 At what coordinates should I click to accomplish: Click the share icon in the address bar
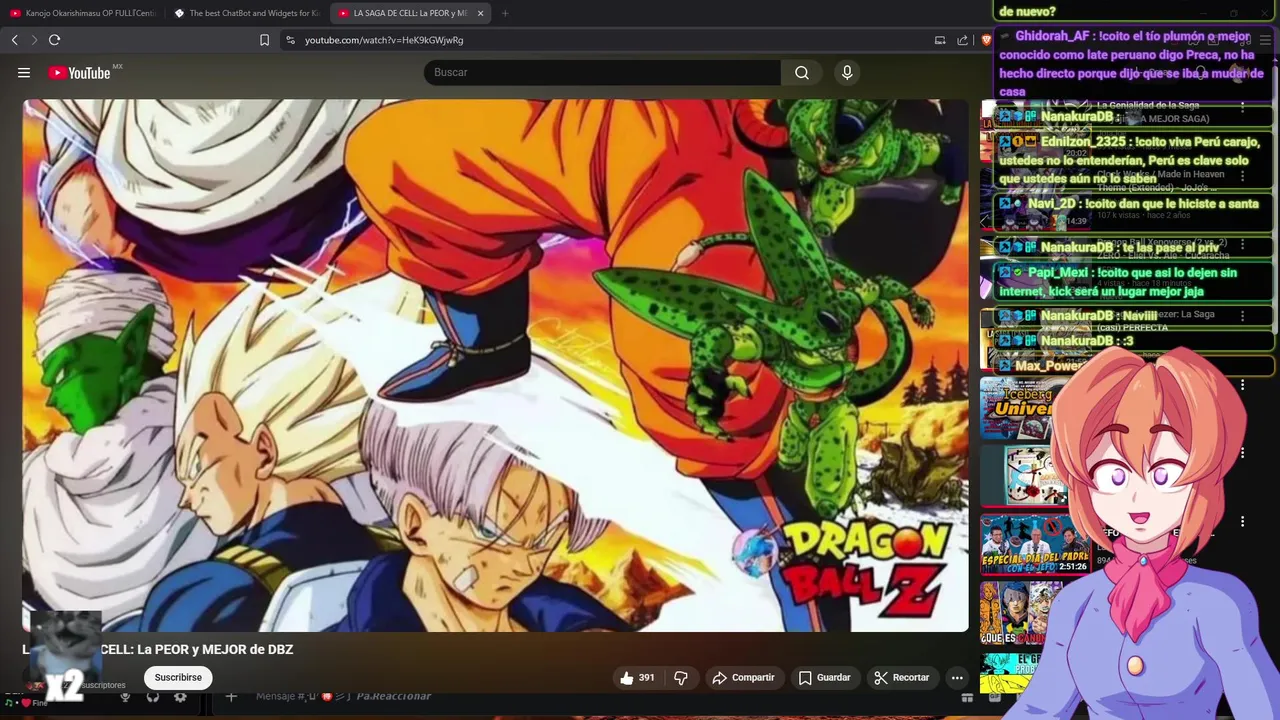(962, 40)
